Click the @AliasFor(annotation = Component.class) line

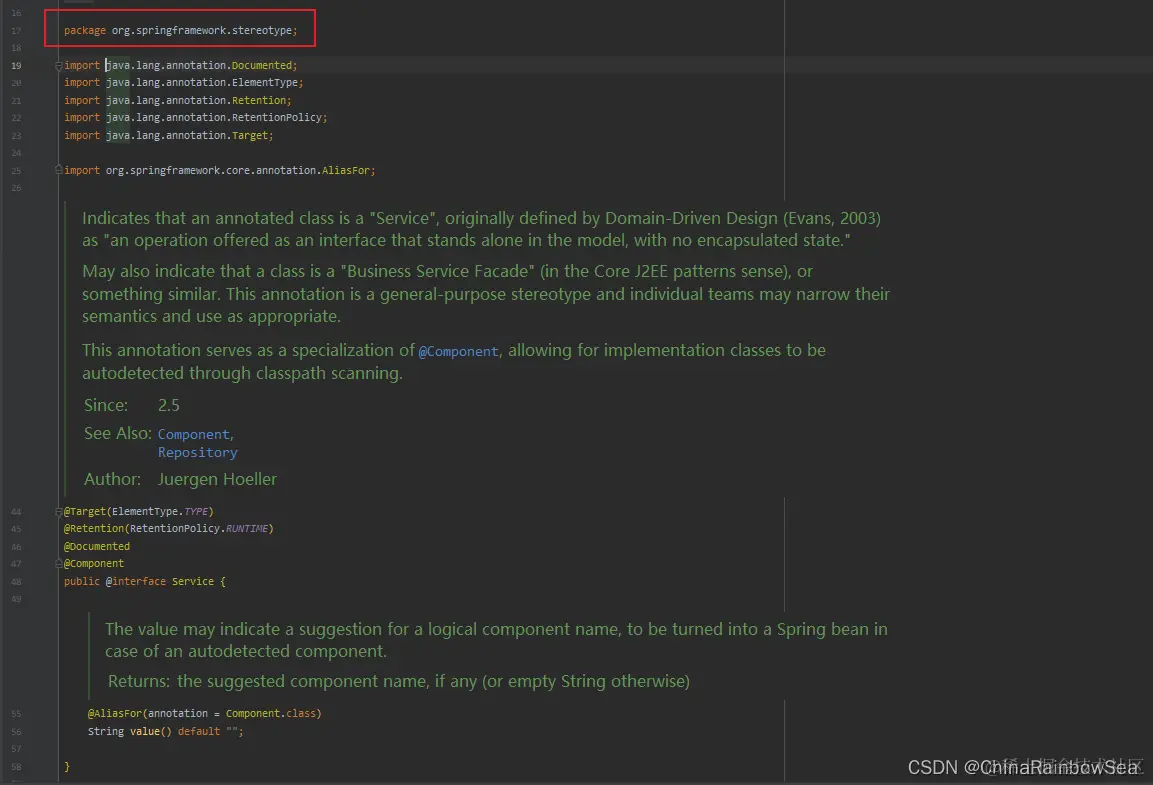pyautogui.click(x=204, y=714)
